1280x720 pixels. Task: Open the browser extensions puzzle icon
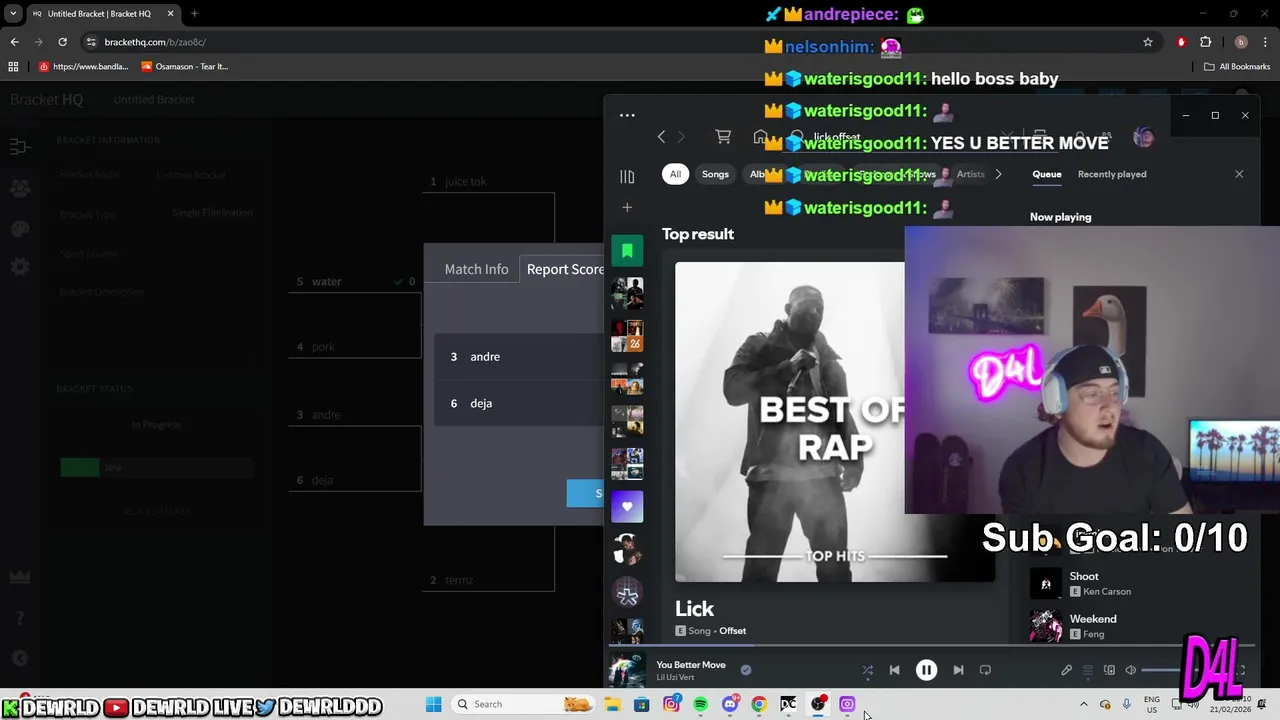1205,42
